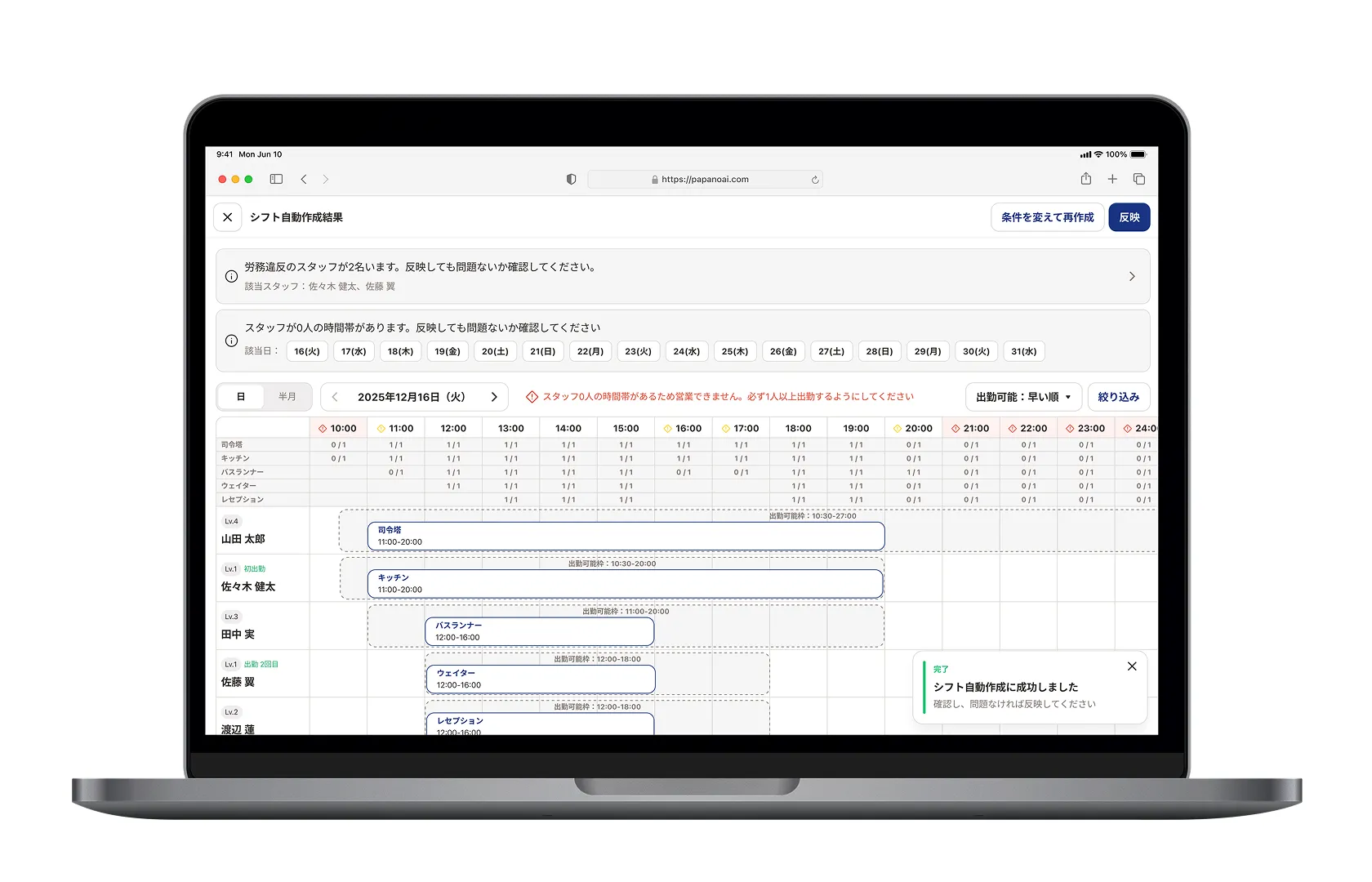Switch to the 日 view
The image size is (1372, 882).
tap(241, 397)
